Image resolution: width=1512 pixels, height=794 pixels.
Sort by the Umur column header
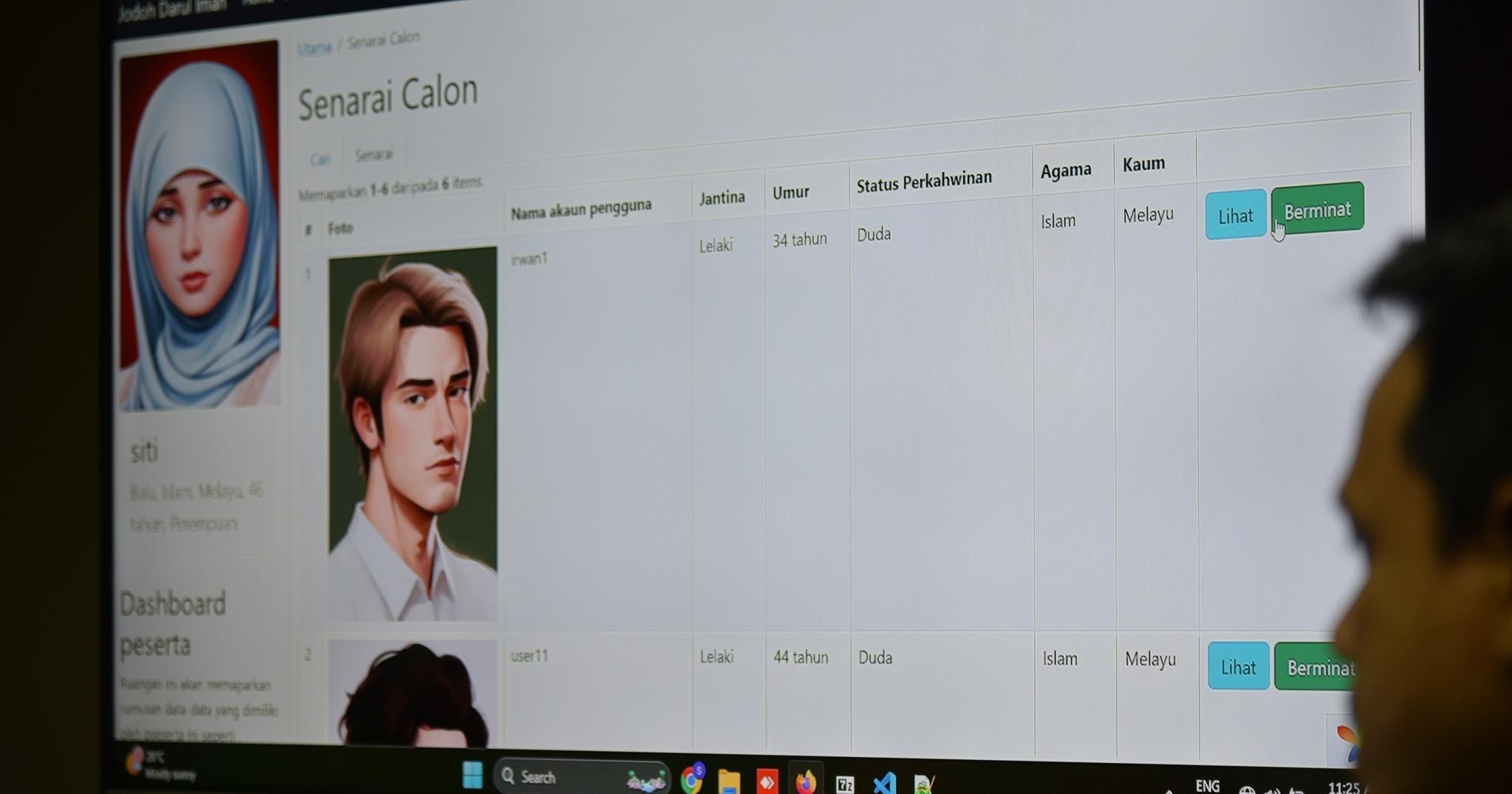click(790, 192)
